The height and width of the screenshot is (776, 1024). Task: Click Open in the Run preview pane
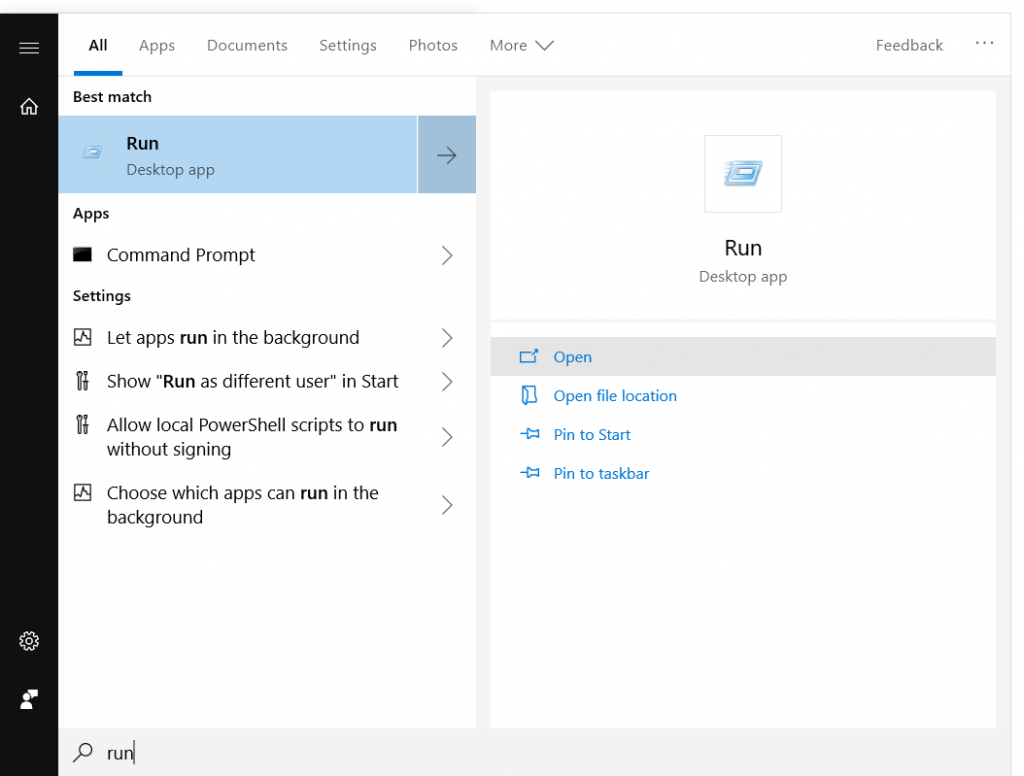coord(743,357)
